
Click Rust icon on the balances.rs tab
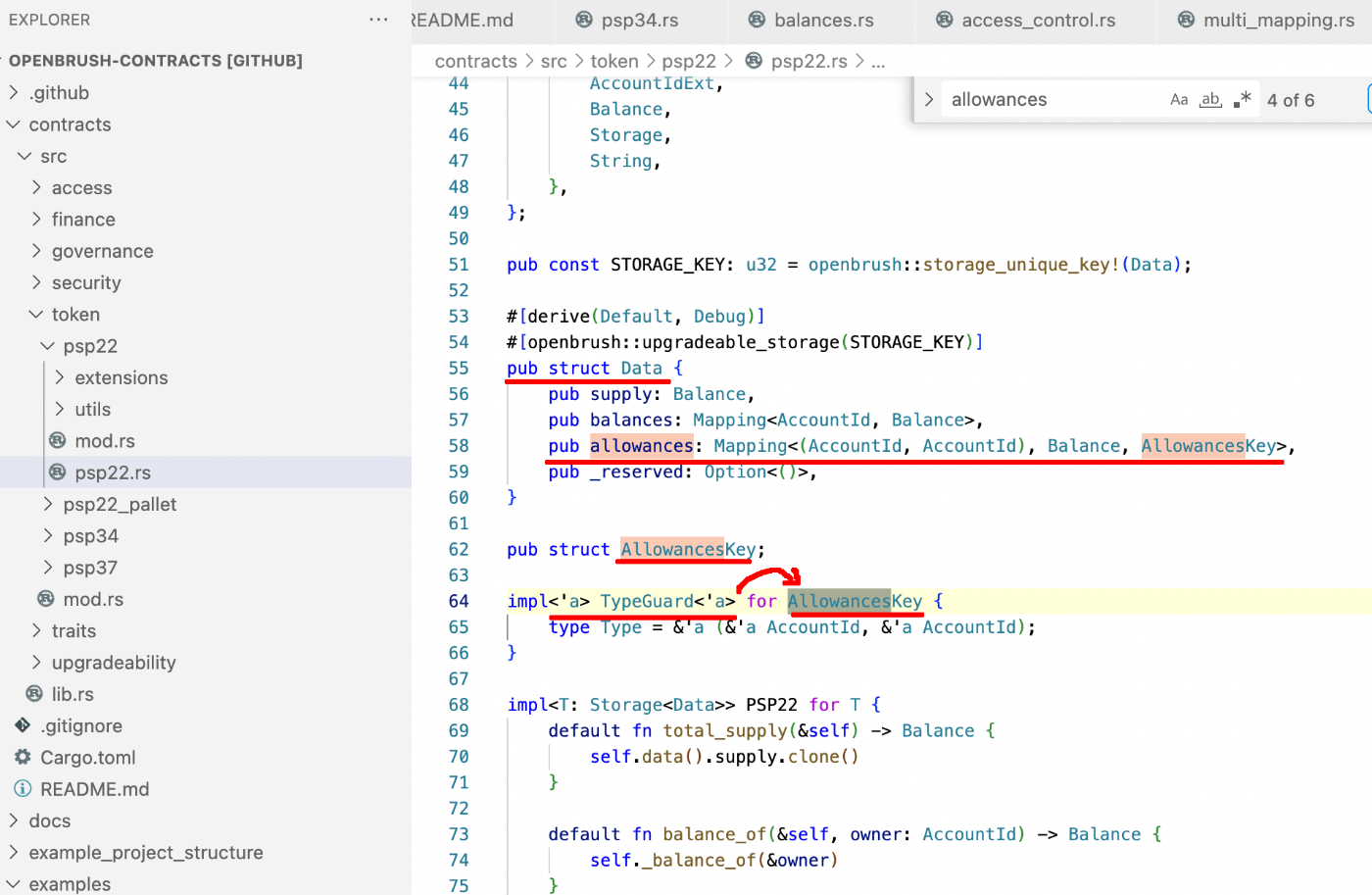757,20
